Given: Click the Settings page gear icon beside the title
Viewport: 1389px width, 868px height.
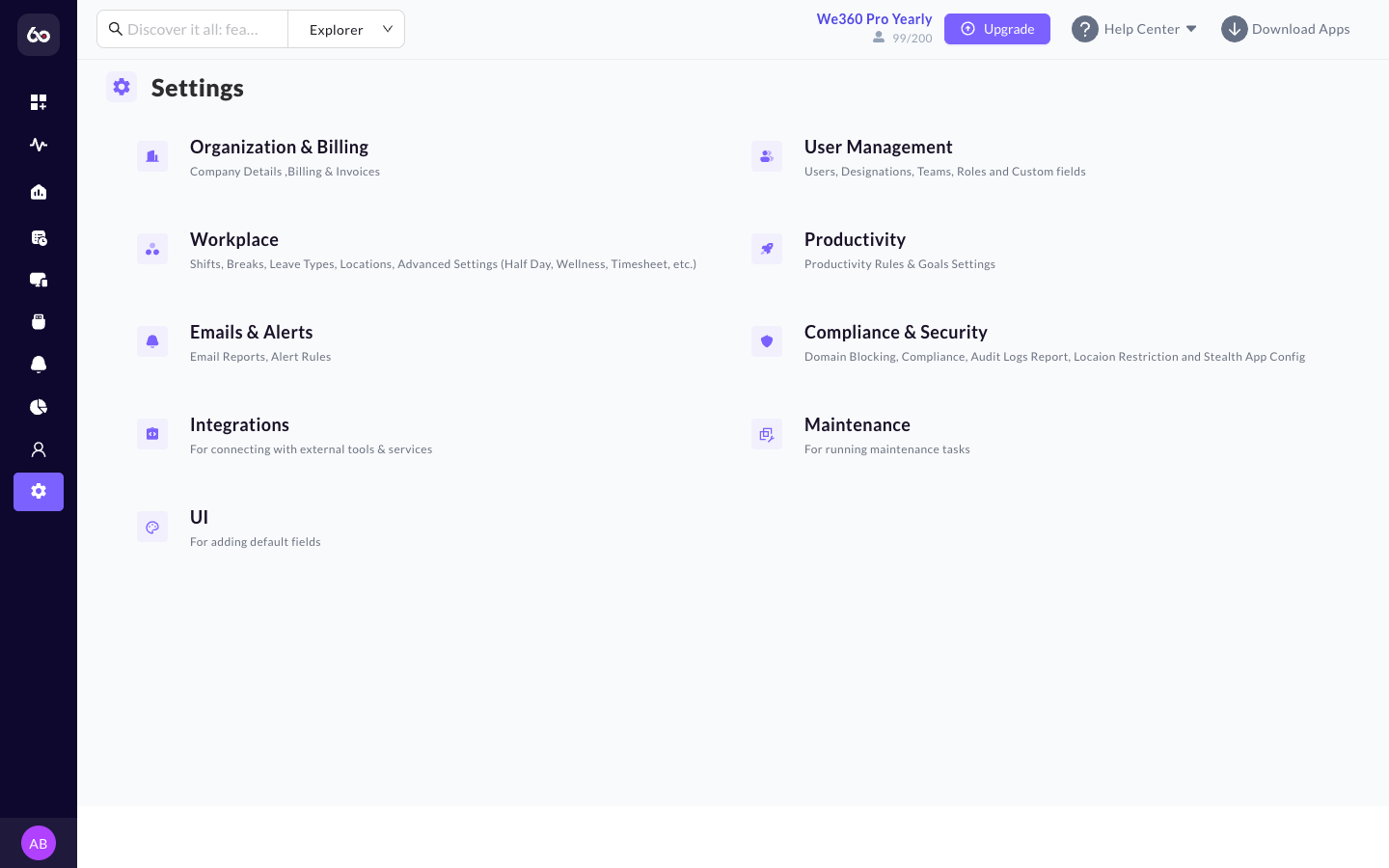Looking at the screenshot, I should (122, 87).
